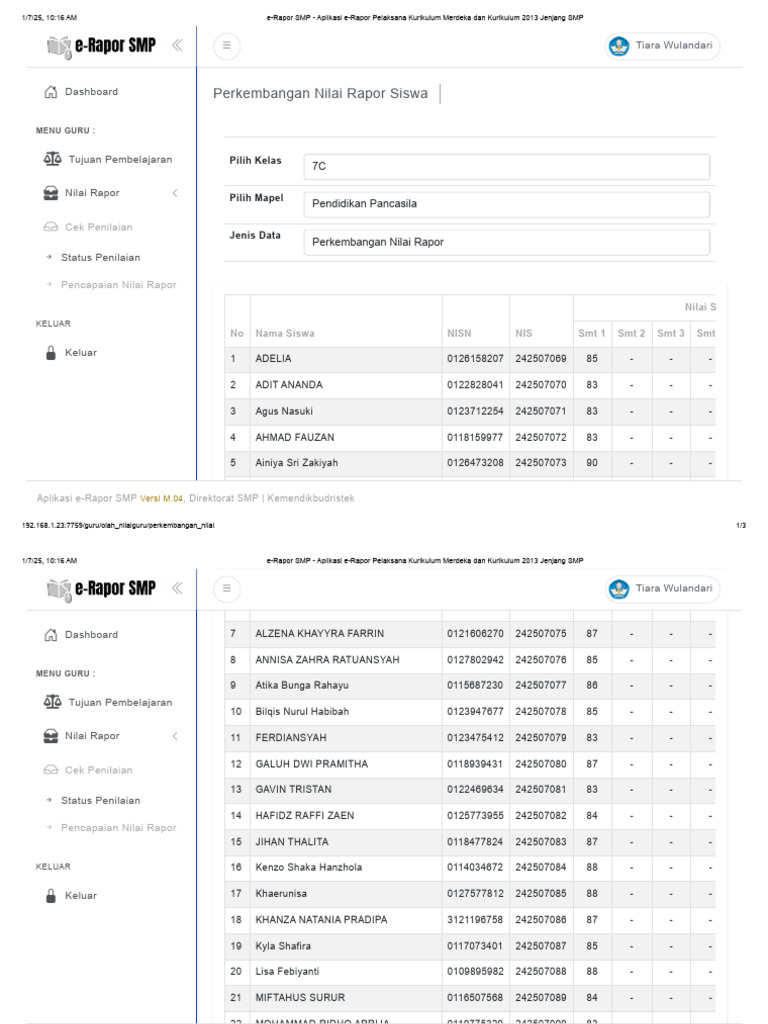Open the Status Penilaian menu label on the second printed page
This screenshot has height=1024, width=768.
tap(101, 801)
